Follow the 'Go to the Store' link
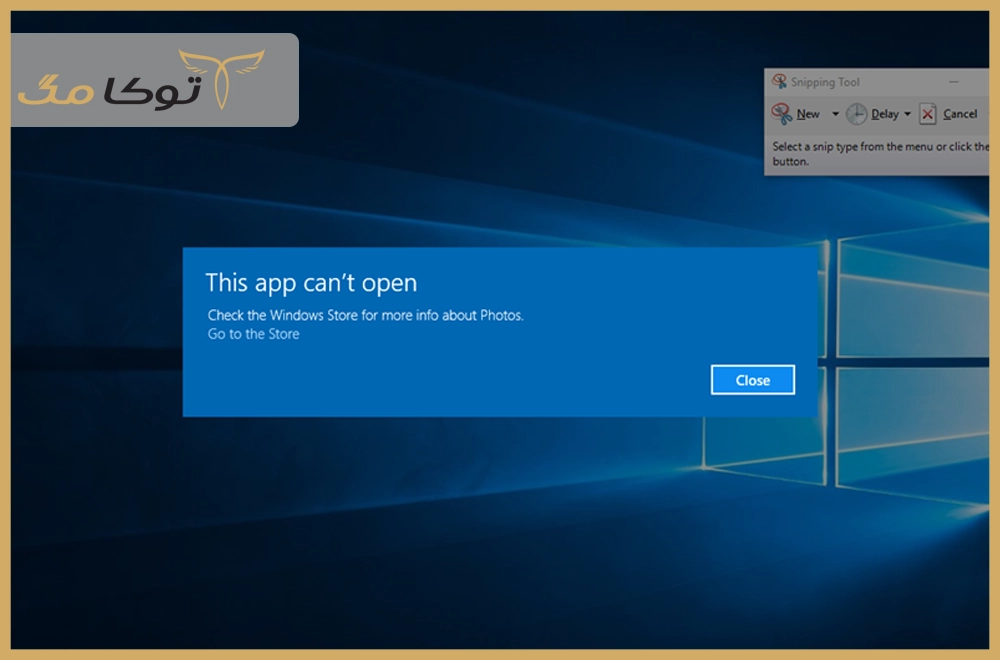Image resolution: width=1000 pixels, height=660 pixels. pyautogui.click(x=253, y=334)
